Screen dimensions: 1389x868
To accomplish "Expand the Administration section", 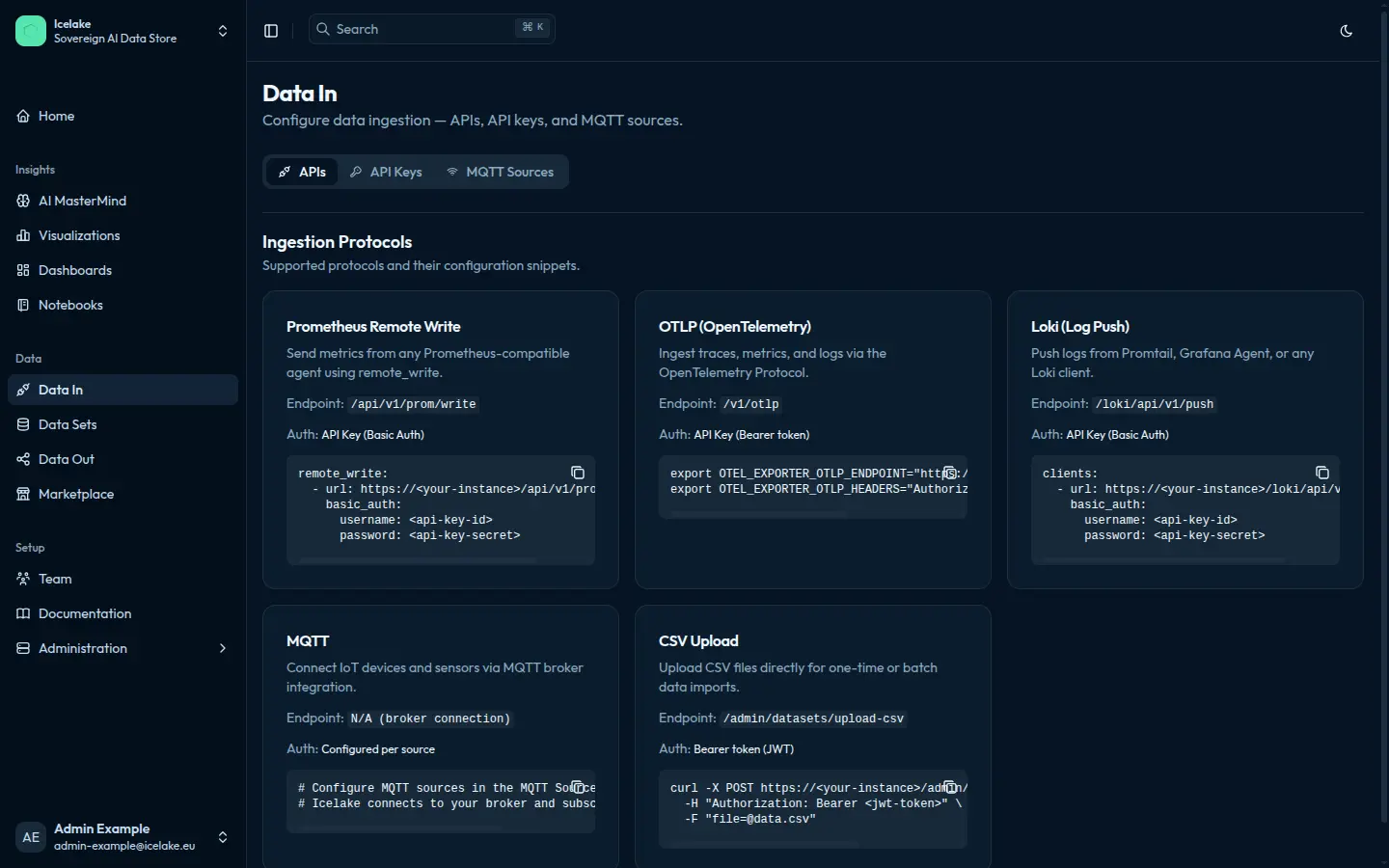I will [x=223, y=648].
